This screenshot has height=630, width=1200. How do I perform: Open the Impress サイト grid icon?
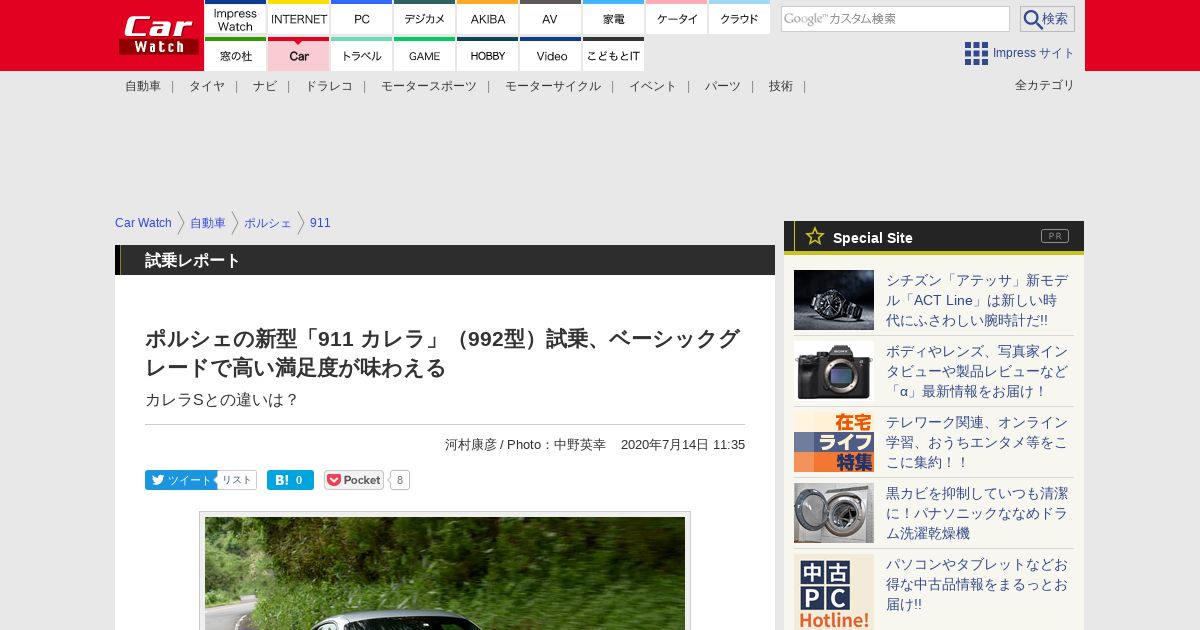(976, 53)
